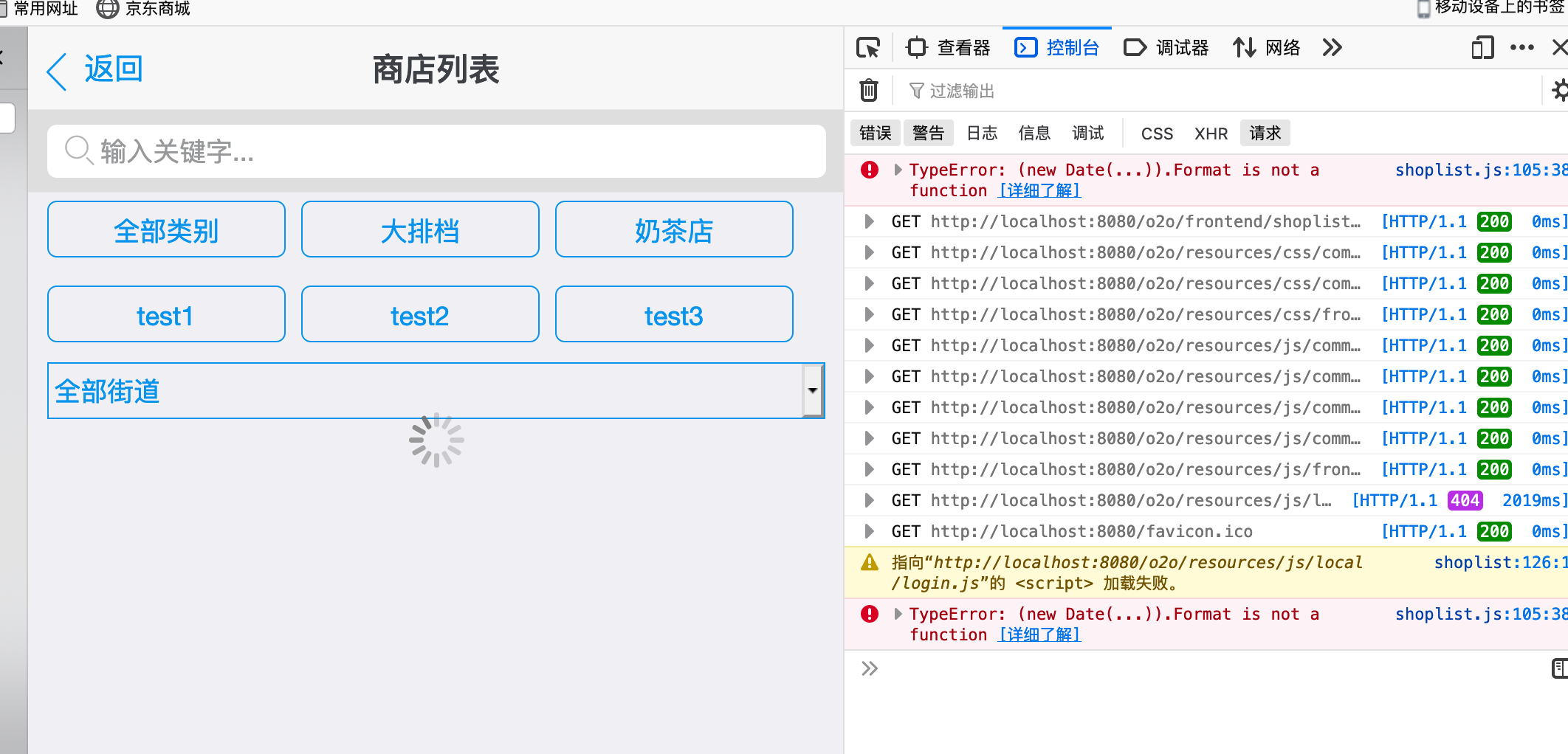Click the back arrow chevron icon

[57, 72]
